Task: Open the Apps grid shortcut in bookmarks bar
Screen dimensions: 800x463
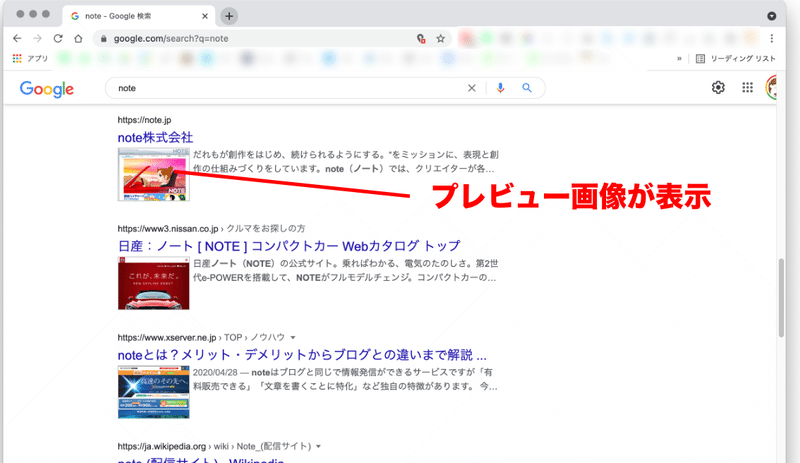Action: click(17, 59)
